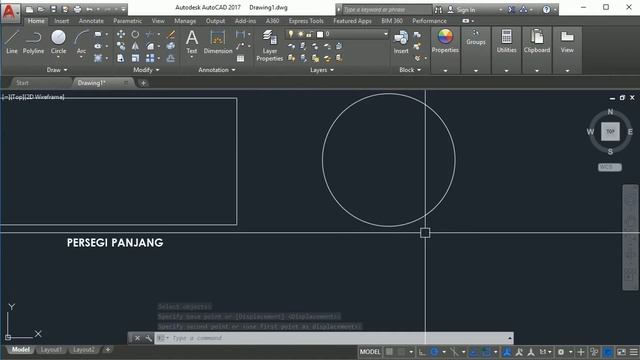The height and width of the screenshot is (360, 640).
Task: Click the Undo arrow in quick access
Action: tap(89, 9)
